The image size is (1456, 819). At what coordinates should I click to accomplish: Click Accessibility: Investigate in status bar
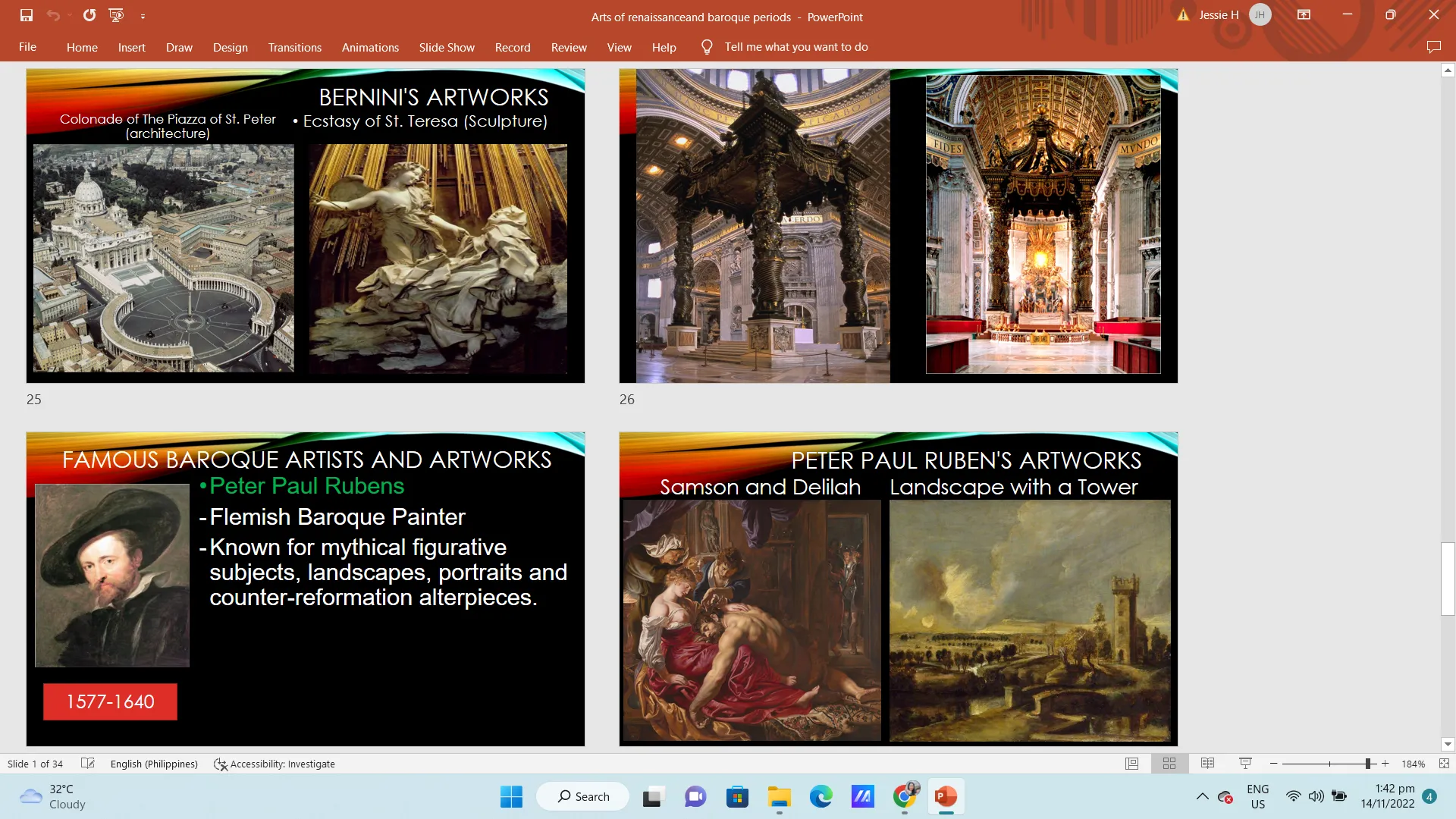pos(275,764)
